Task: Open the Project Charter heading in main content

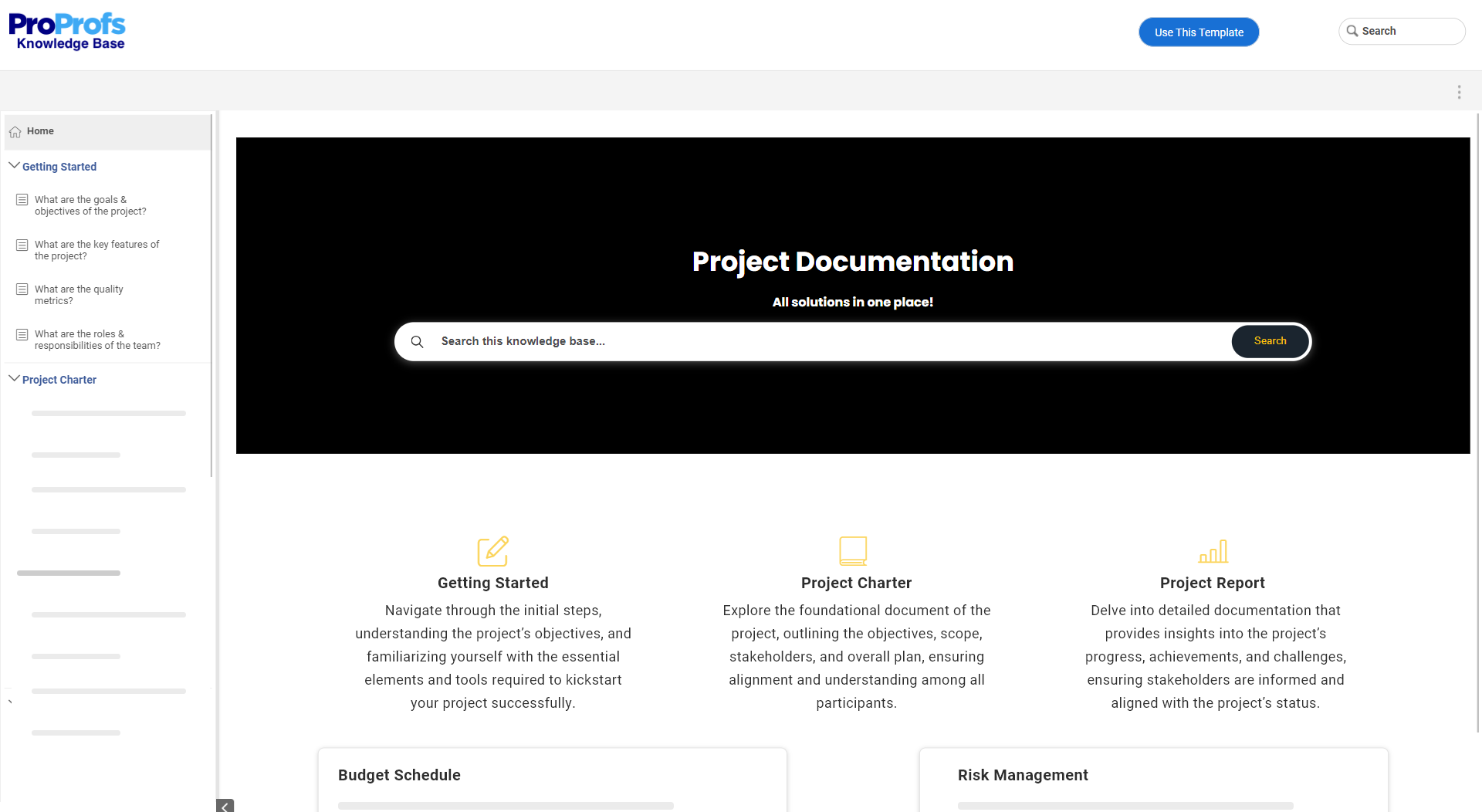Action: pyautogui.click(x=856, y=583)
